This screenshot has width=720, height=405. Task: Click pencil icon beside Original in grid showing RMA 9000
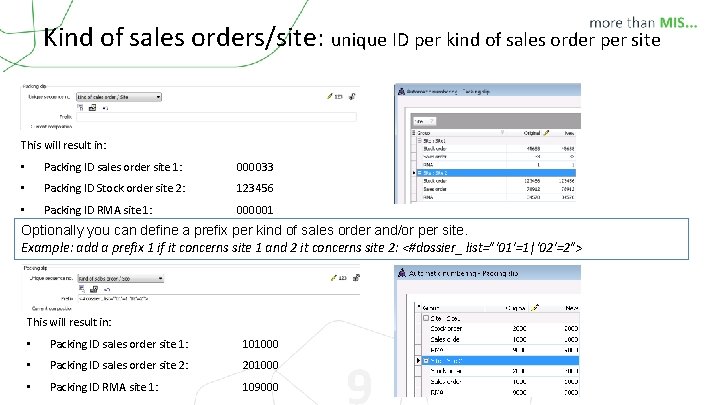click(534, 308)
